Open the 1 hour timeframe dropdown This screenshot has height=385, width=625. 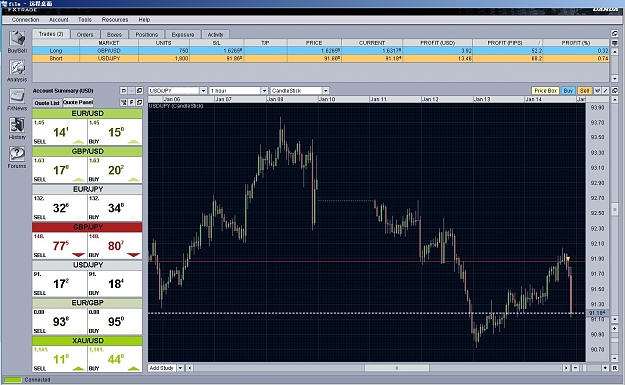pyautogui.click(x=264, y=90)
